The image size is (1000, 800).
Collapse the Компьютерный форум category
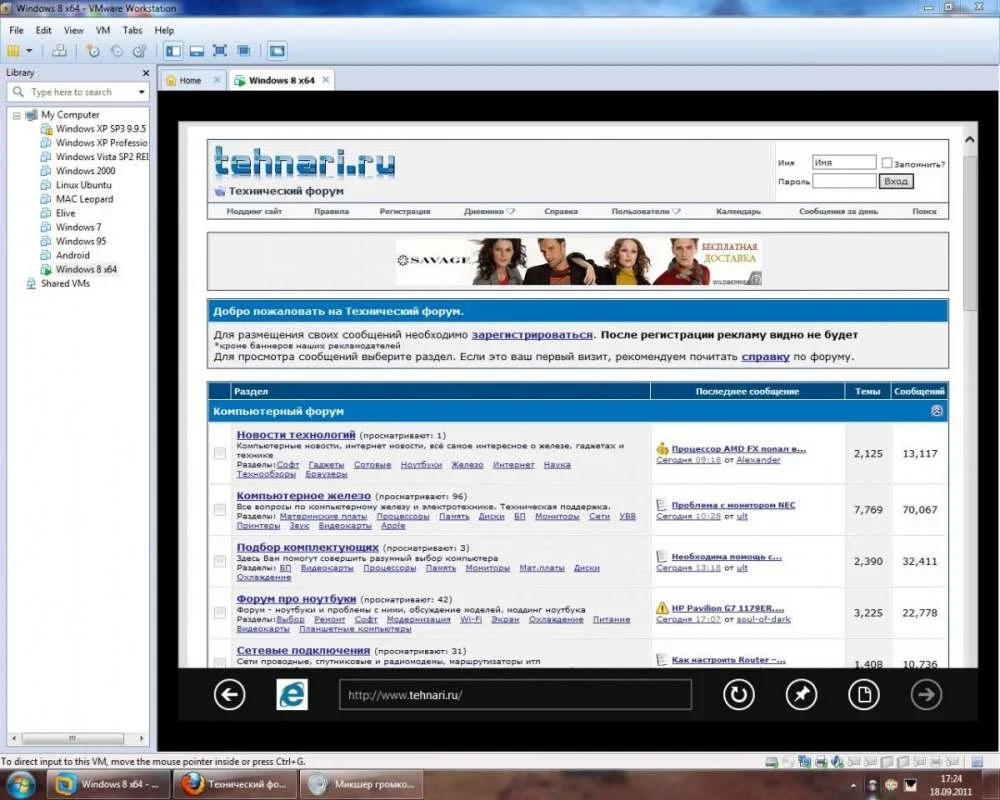(936, 411)
